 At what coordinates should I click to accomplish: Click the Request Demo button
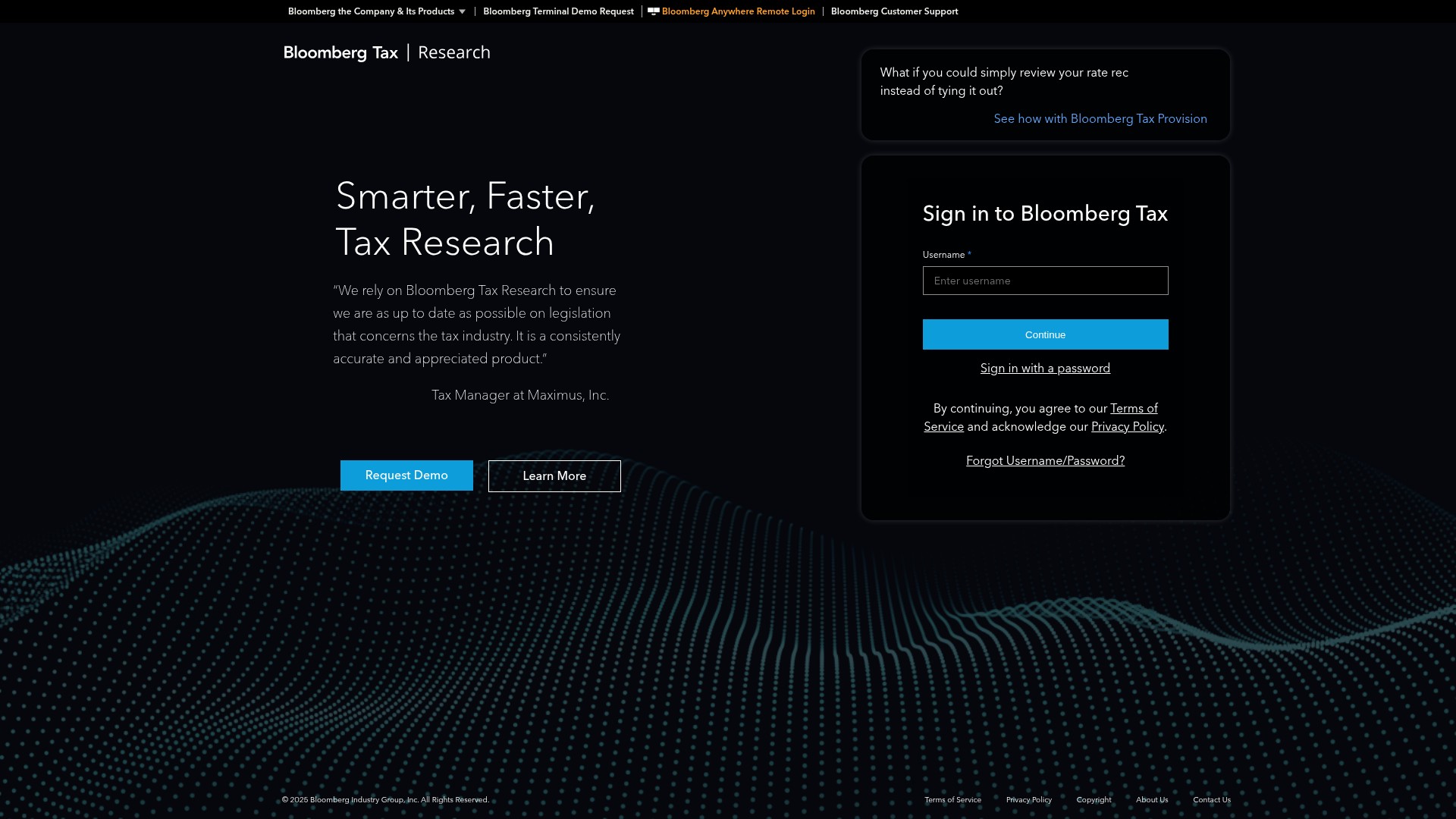point(406,475)
